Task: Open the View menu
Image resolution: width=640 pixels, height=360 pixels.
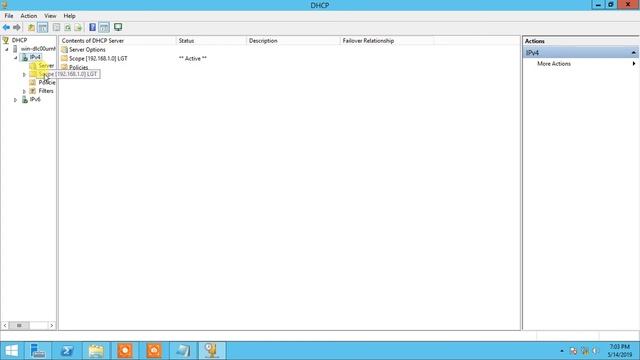Action: (x=50, y=16)
